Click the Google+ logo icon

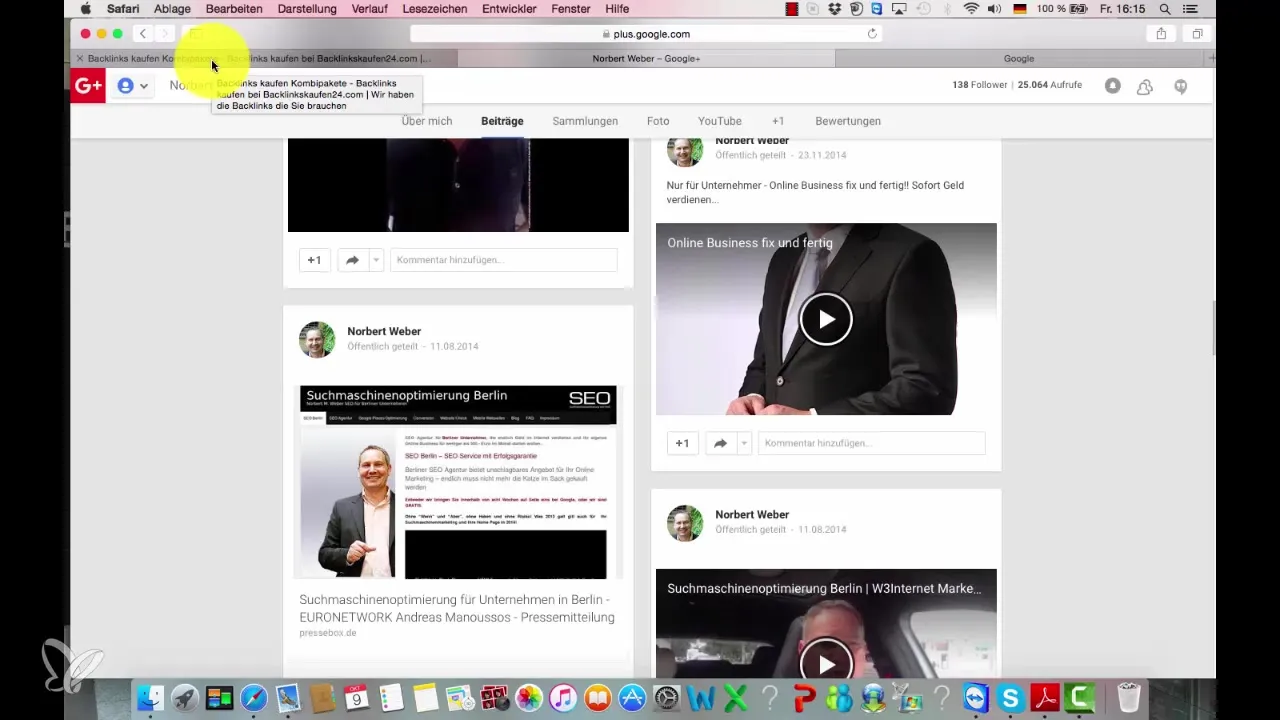[x=88, y=86]
